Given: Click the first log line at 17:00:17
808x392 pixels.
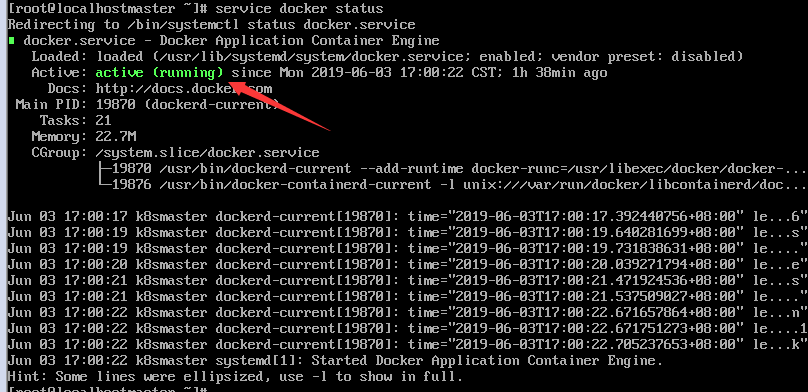Looking at the screenshot, I should tap(407, 217).
